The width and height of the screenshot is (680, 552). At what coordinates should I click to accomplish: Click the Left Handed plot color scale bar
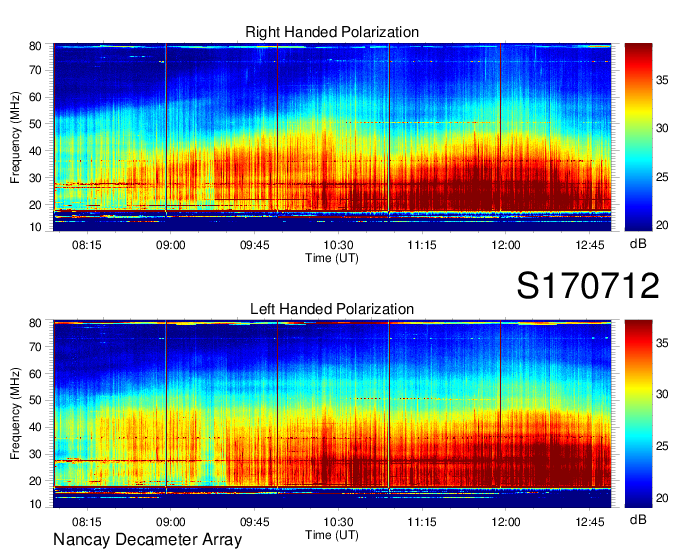click(x=638, y=414)
